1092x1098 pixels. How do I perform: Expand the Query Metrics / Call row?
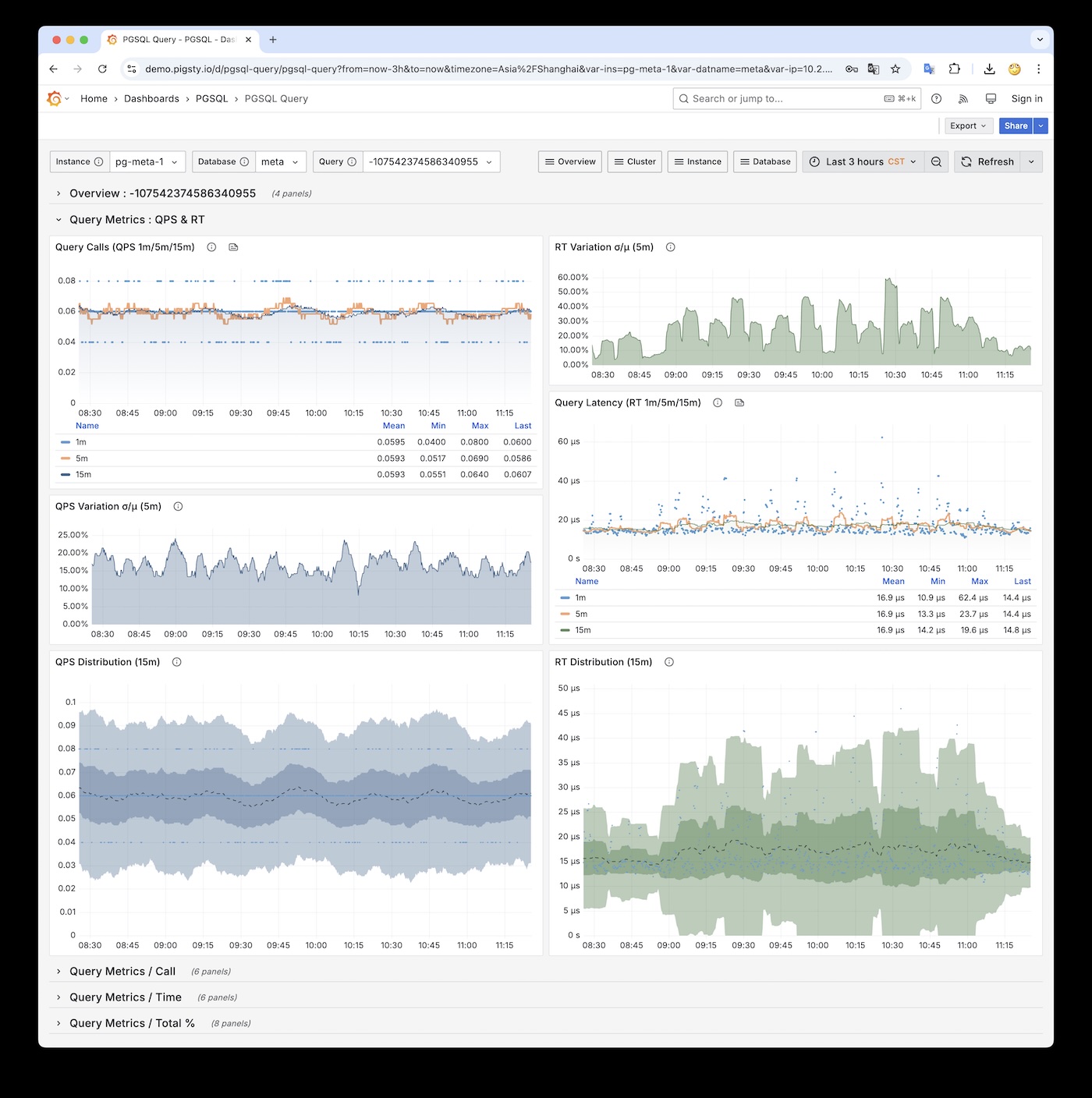(x=122, y=972)
